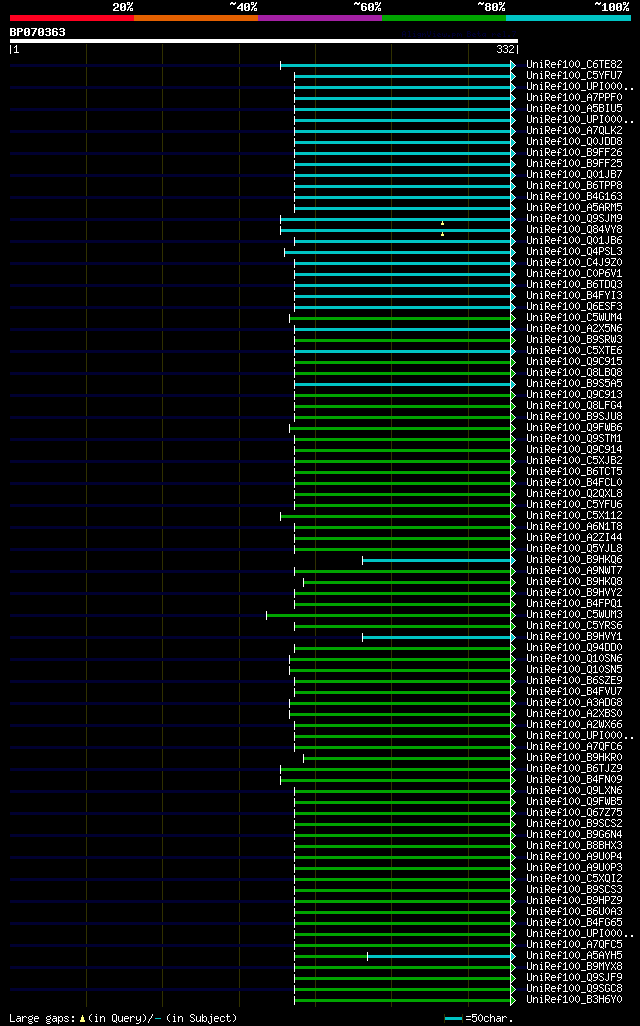The height and width of the screenshot is (1026, 640).
Task: Click the yellow gap marker on Q9SJM9 bar
Action: point(442,223)
